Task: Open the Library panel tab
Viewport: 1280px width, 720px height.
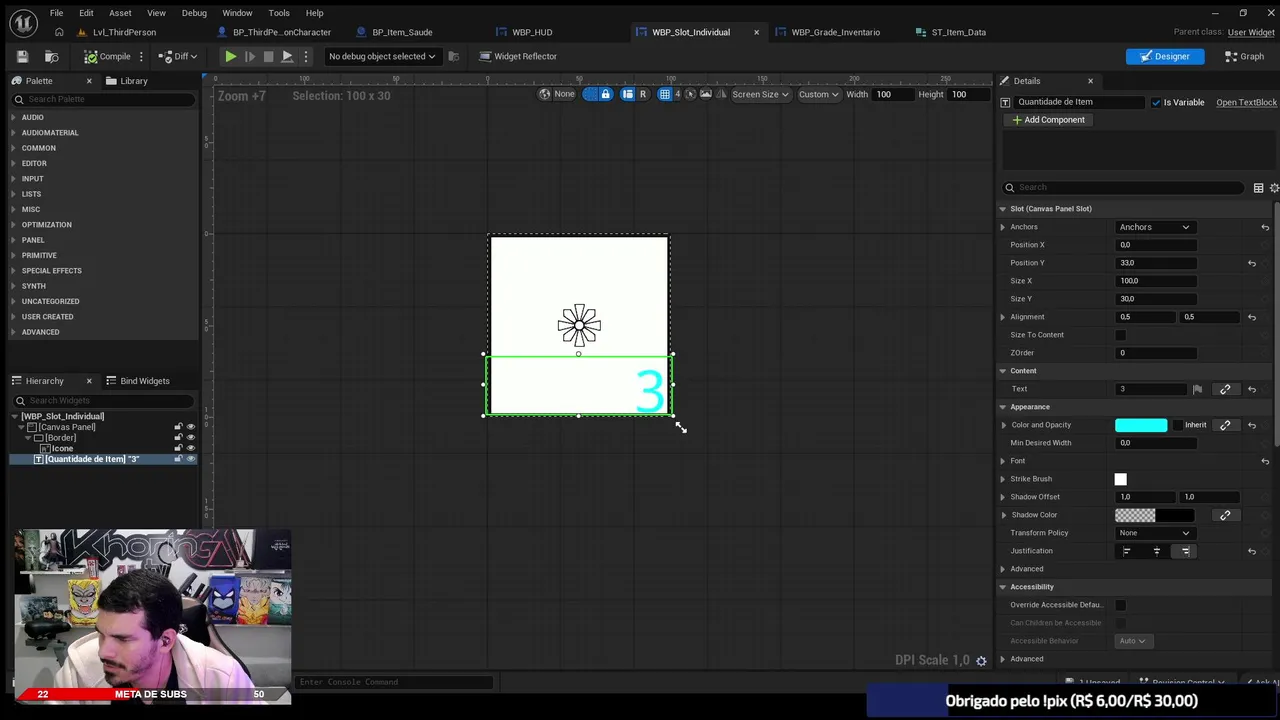Action: [x=127, y=81]
